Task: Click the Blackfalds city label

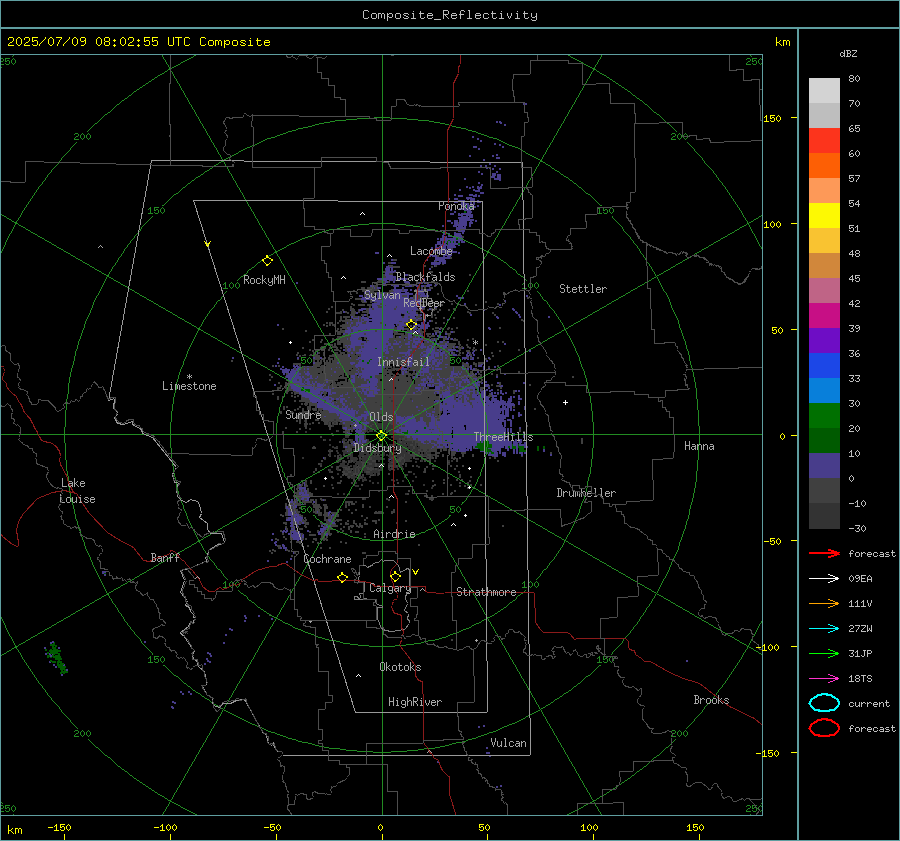Action: click(425, 277)
